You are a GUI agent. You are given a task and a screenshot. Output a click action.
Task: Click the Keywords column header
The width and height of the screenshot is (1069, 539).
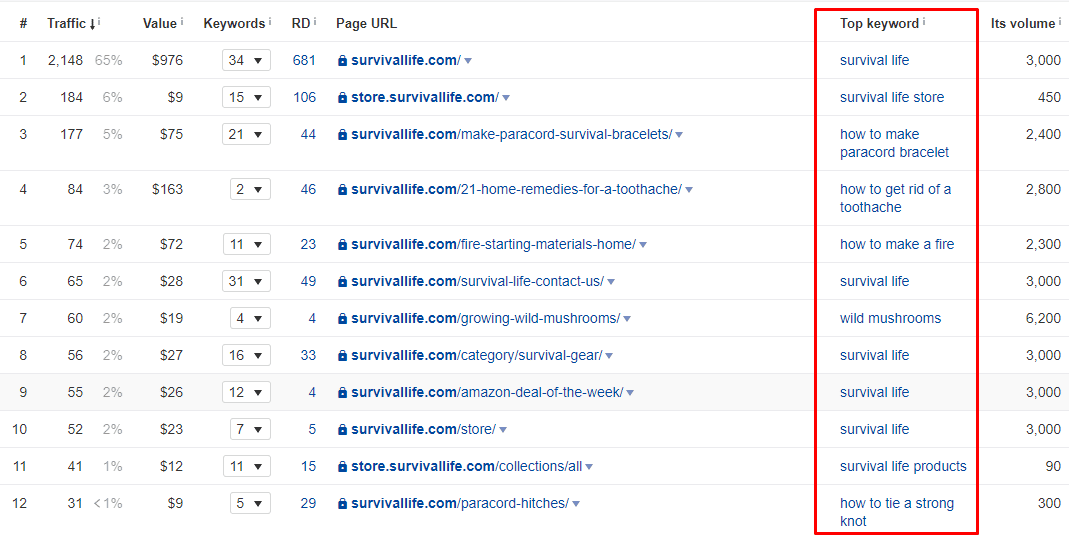point(234,23)
